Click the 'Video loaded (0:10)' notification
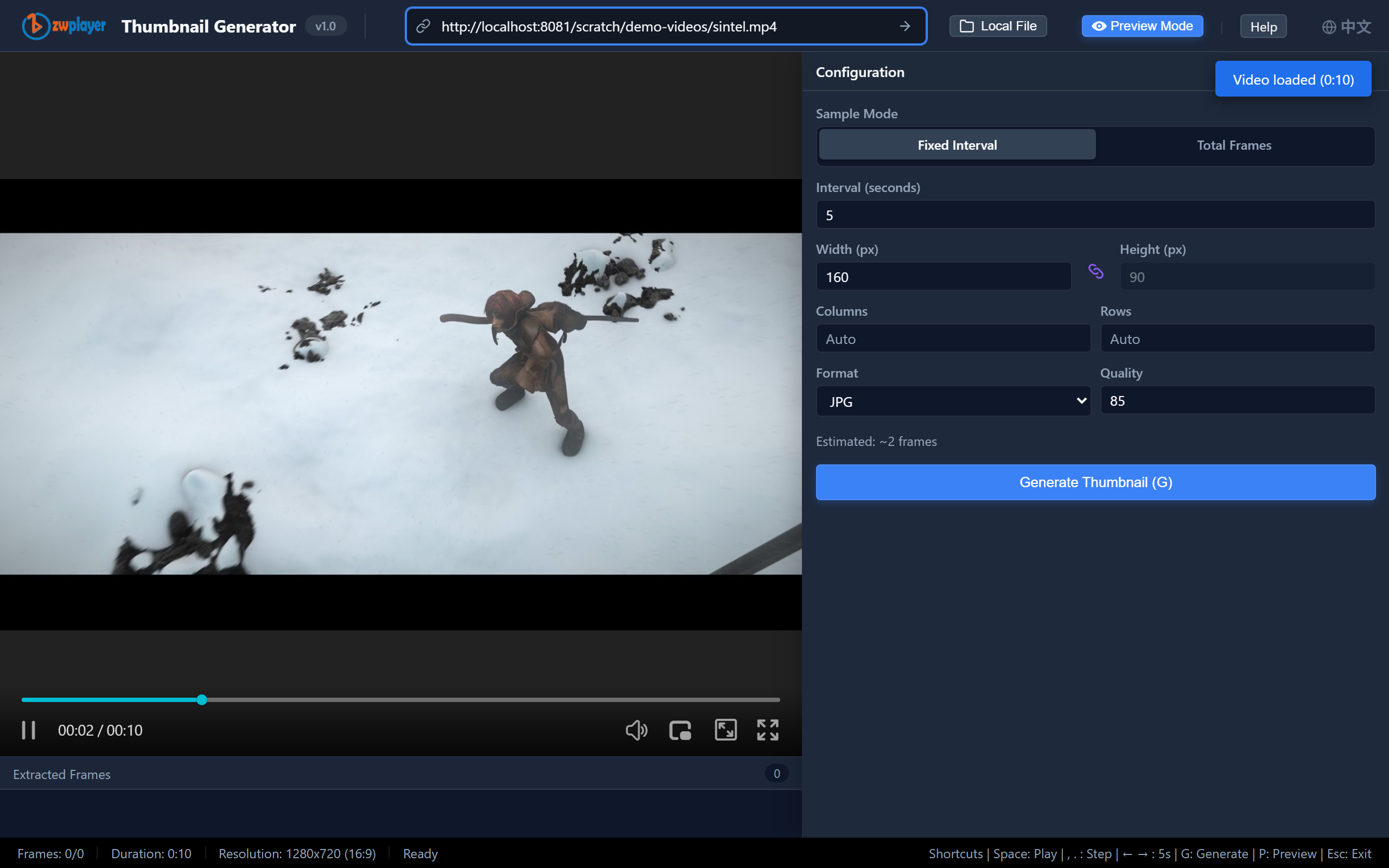The width and height of the screenshot is (1389, 868). pyautogui.click(x=1293, y=79)
